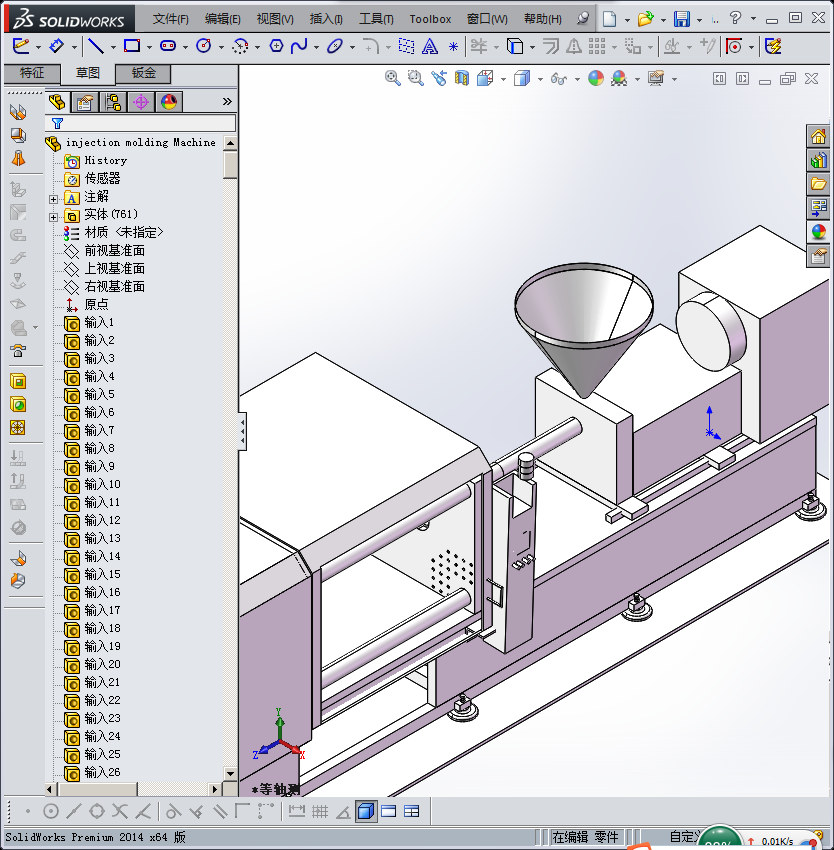Image resolution: width=834 pixels, height=850 pixels.
Task: Toggle the shaded view button in bottom toolbar
Action: 365,811
